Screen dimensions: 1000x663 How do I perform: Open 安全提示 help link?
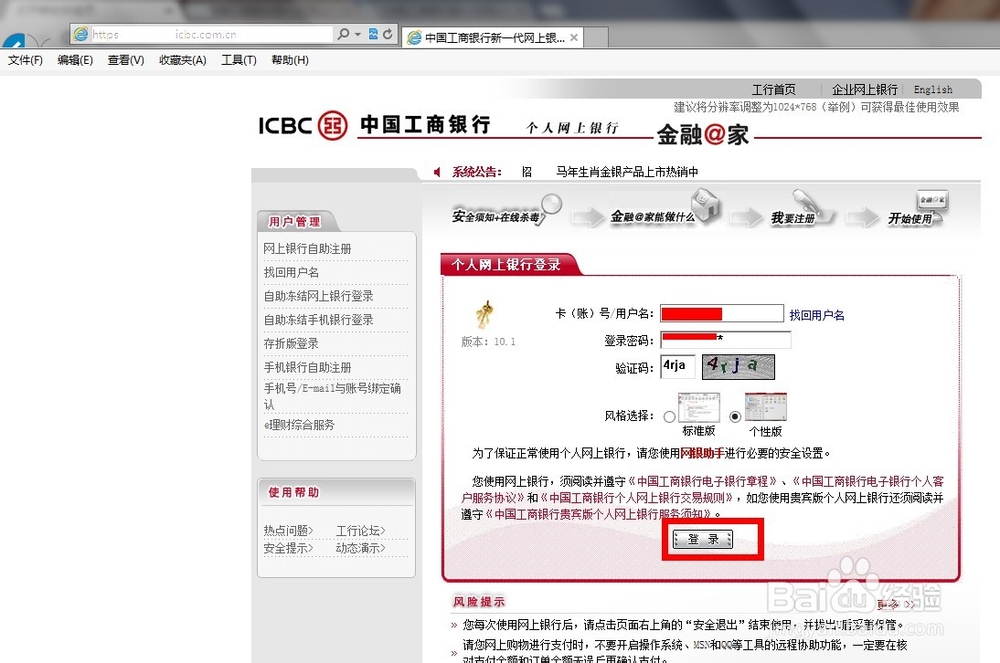pyautogui.click(x=288, y=548)
